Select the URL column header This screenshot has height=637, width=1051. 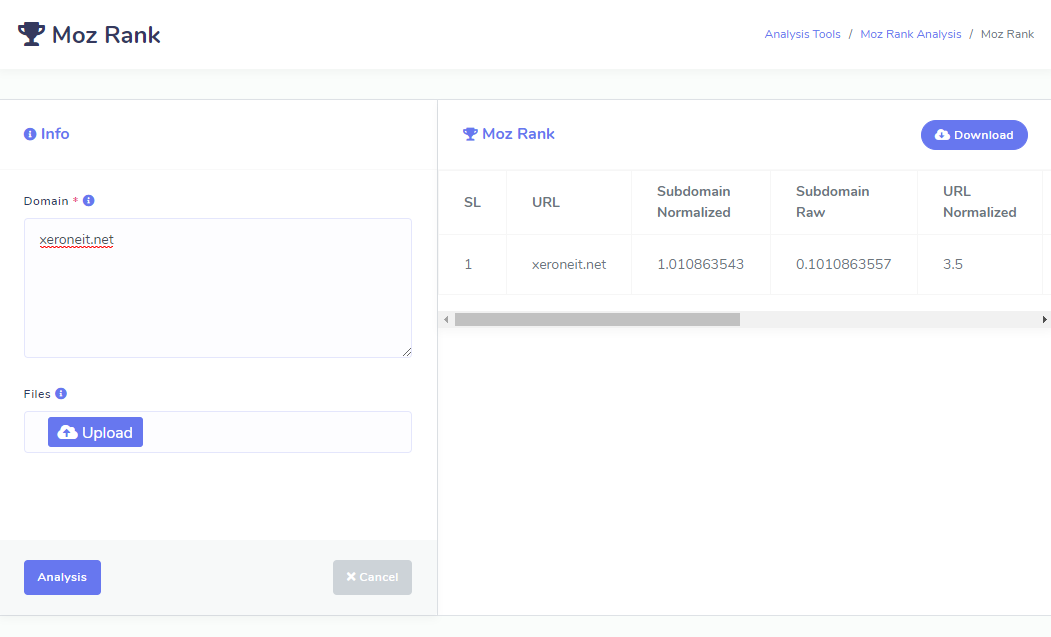click(546, 202)
